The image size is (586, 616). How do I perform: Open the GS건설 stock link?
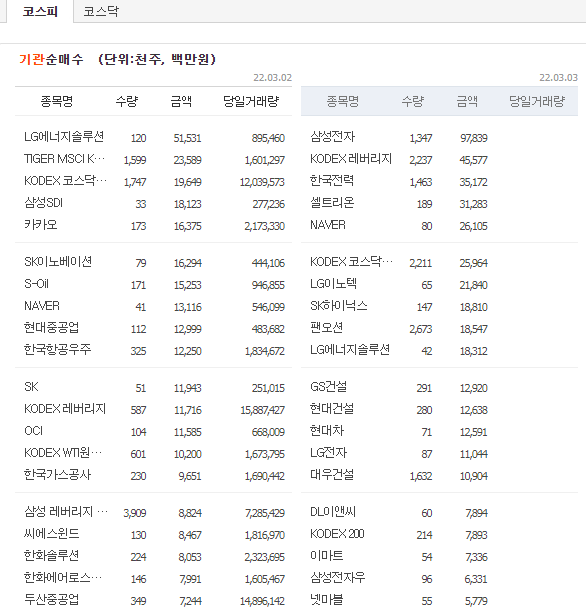(328, 387)
